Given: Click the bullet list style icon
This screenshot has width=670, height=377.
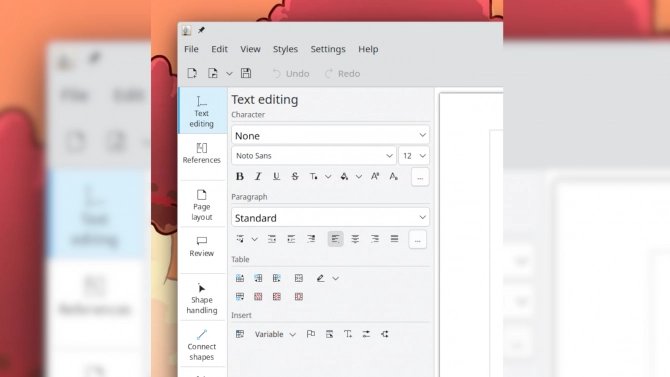Looking at the screenshot, I should pos(240,239).
